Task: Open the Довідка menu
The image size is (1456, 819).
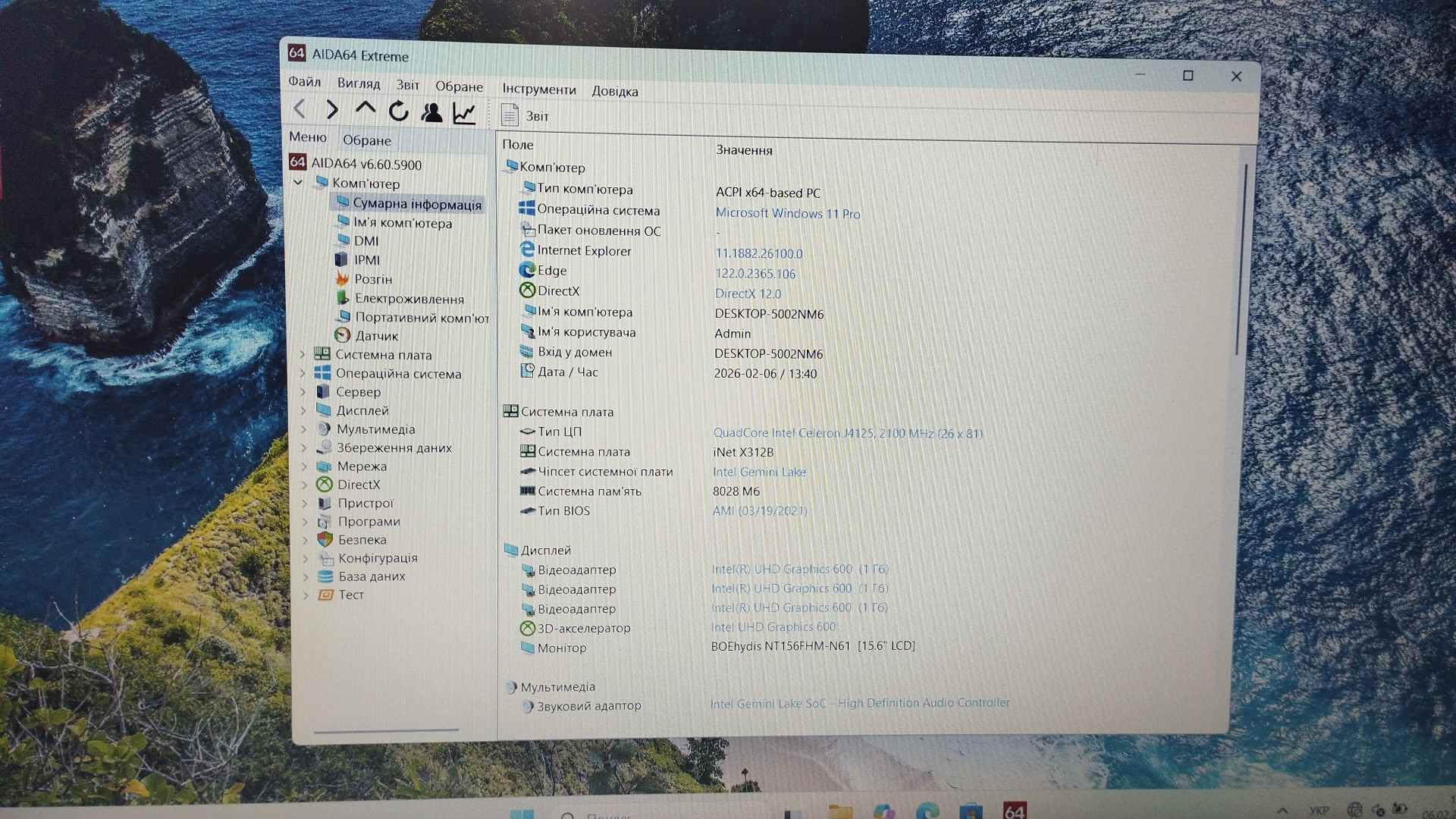Action: click(614, 92)
